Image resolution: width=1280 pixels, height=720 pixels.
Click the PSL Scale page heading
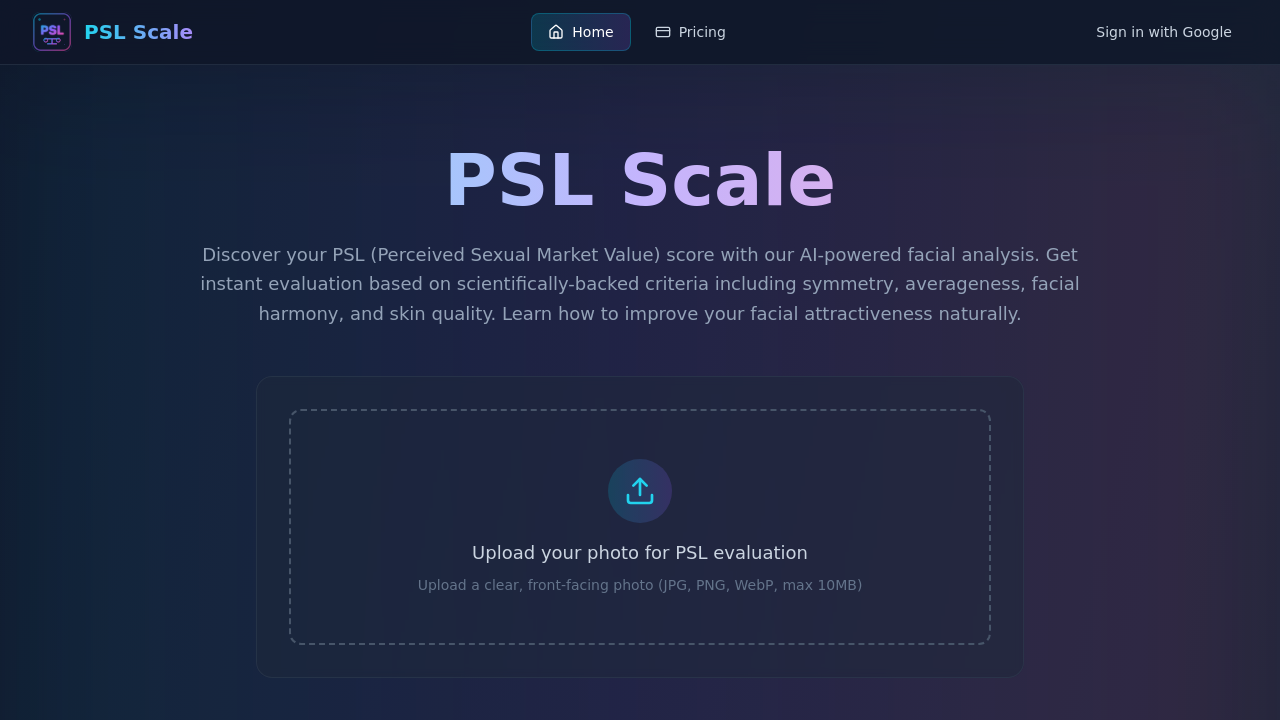point(639,179)
